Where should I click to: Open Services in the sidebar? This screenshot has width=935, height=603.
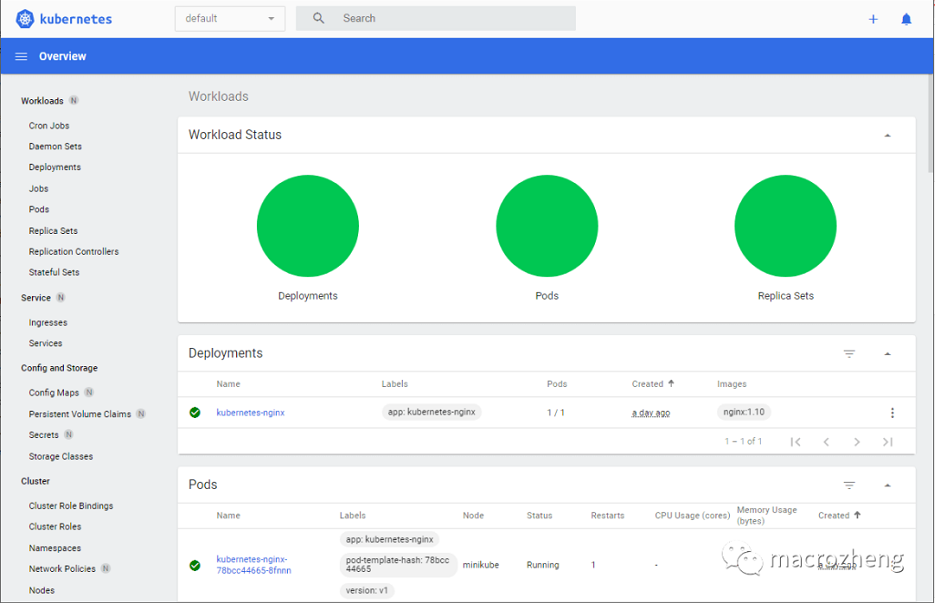(45, 343)
